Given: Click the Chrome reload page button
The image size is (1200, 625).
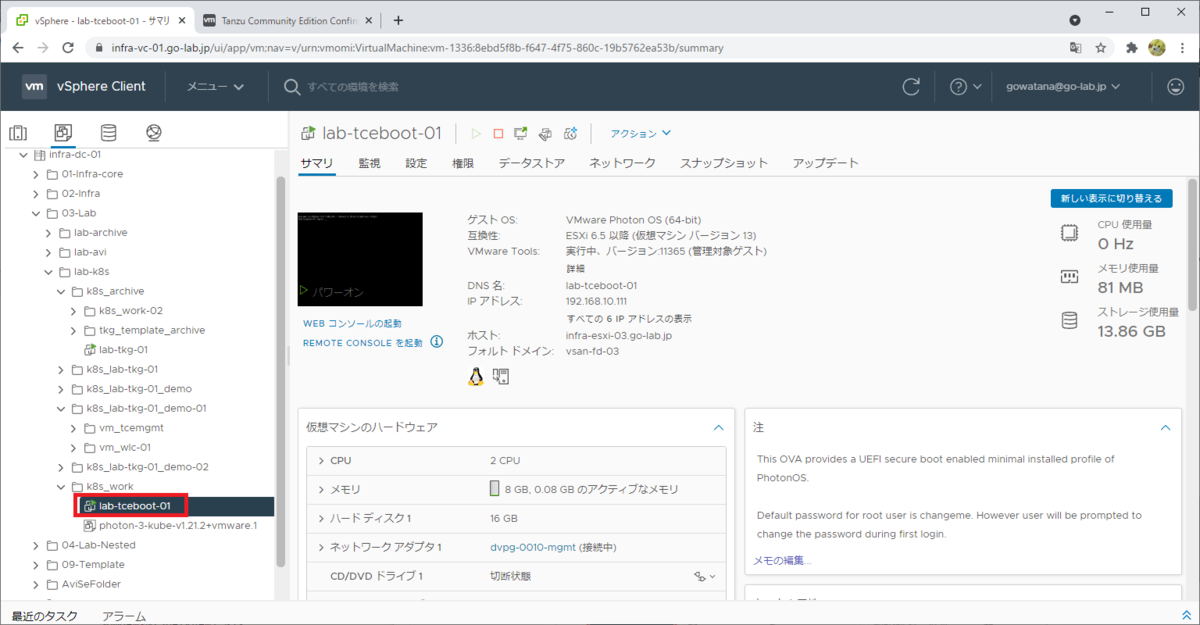Looking at the screenshot, I should coord(68,47).
